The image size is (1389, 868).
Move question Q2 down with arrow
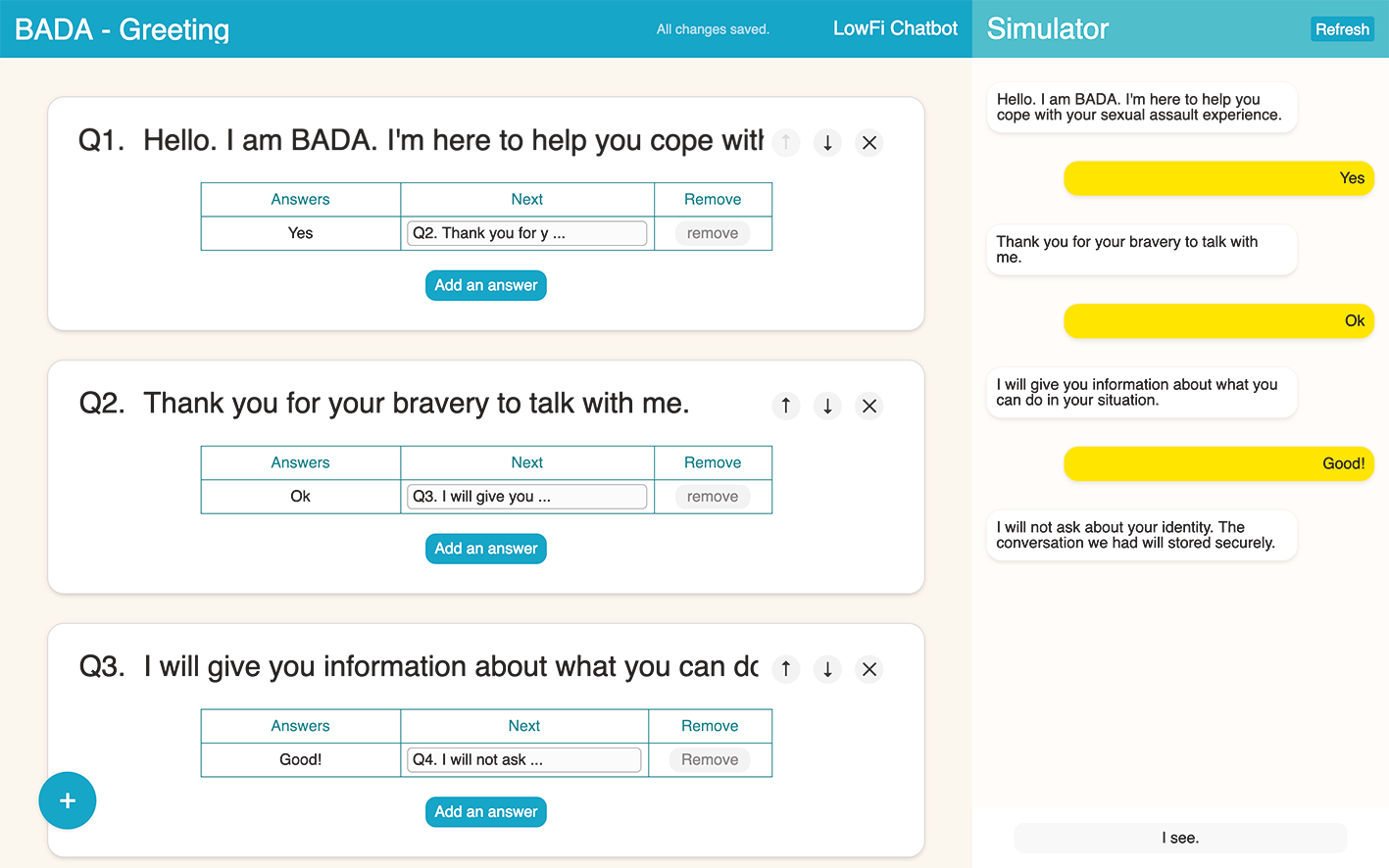pos(827,406)
